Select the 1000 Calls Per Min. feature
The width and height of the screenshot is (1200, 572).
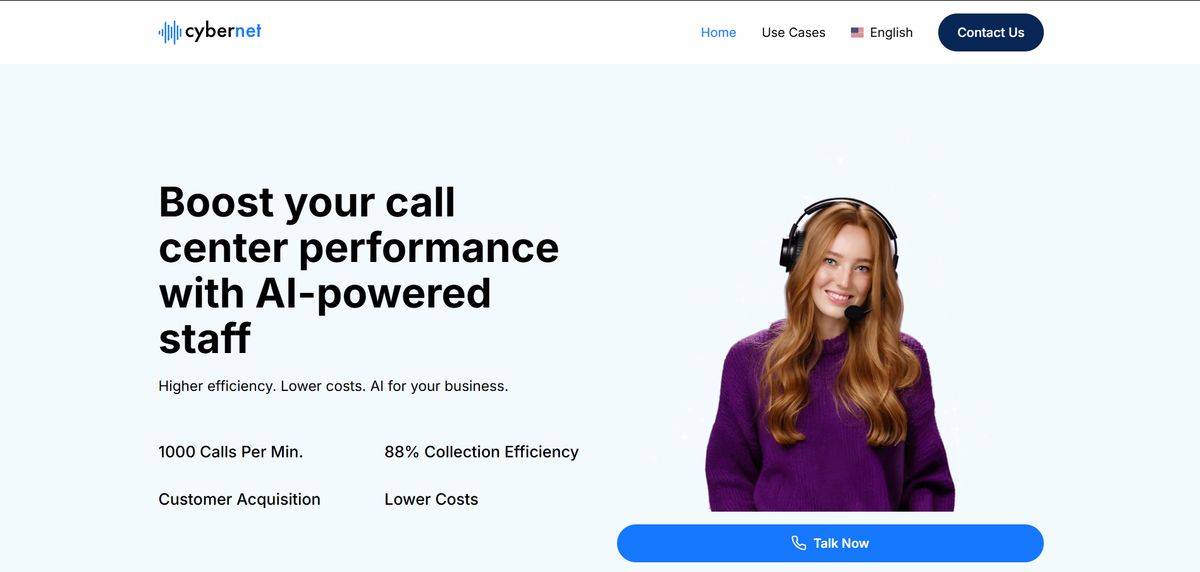[230, 452]
